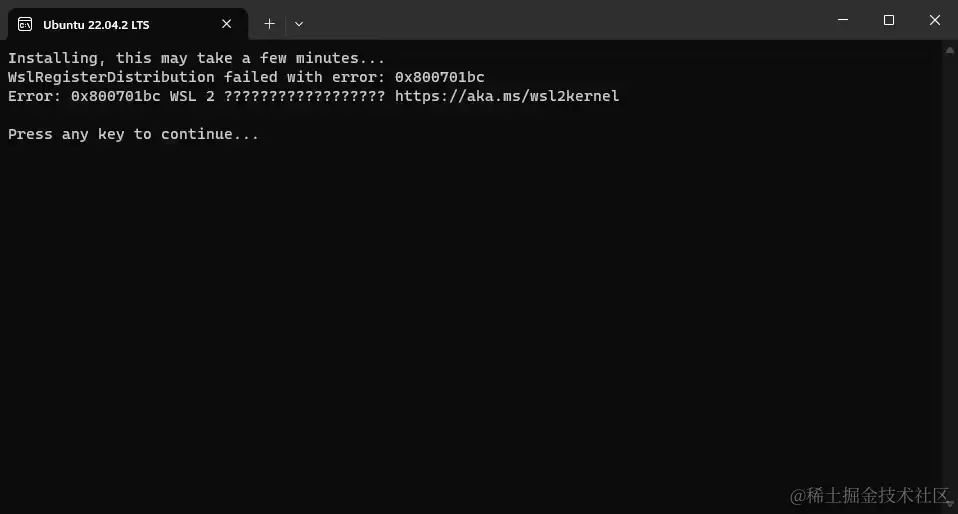958x514 pixels.
Task: Expand the new tab profile dropdown chevron
Action: [x=299, y=24]
